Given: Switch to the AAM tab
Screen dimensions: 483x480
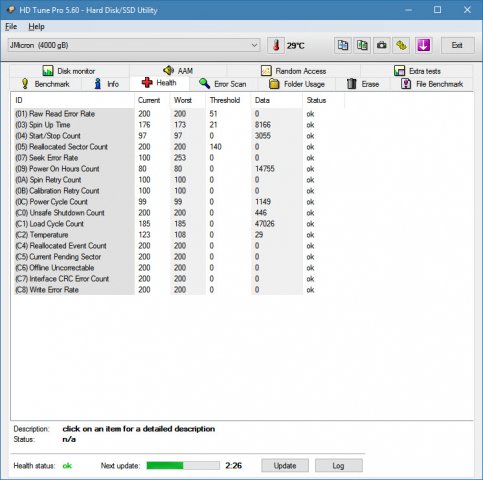Looking at the screenshot, I should (x=178, y=71).
